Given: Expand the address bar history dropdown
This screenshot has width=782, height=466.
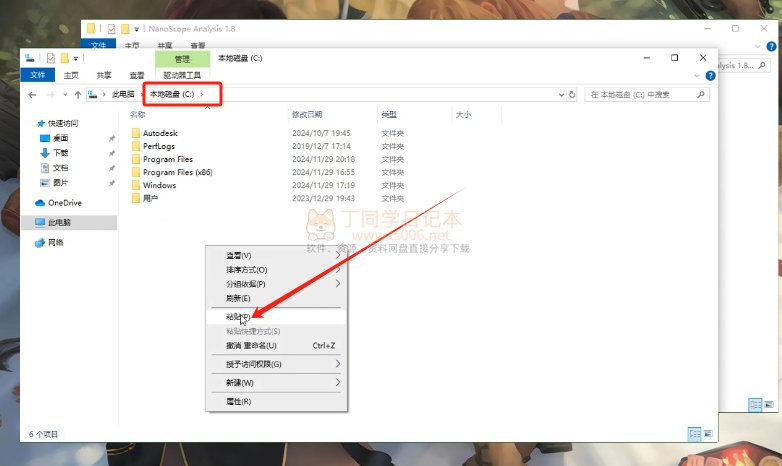Looking at the screenshot, I should coord(561,94).
